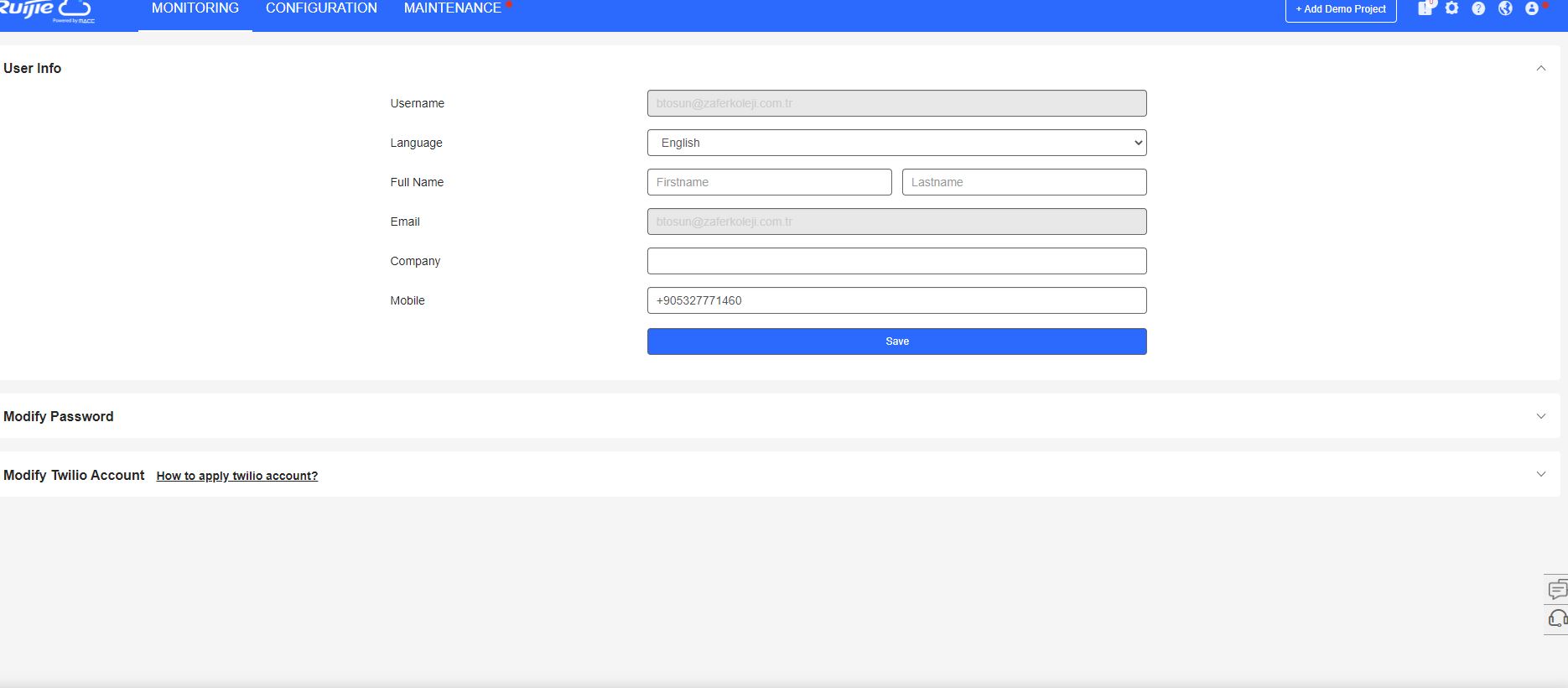This screenshot has width=1568, height=688.
Task: Open the settings gear icon
Action: [x=1451, y=8]
